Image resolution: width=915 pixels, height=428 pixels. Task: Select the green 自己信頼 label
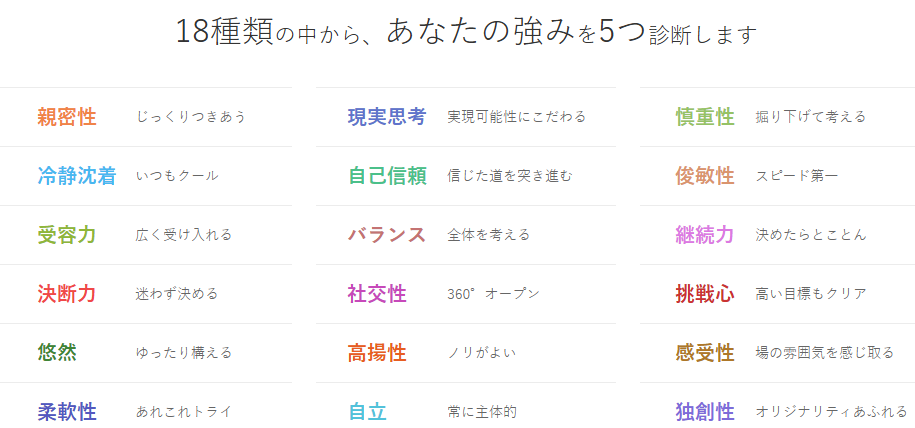(x=387, y=176)
